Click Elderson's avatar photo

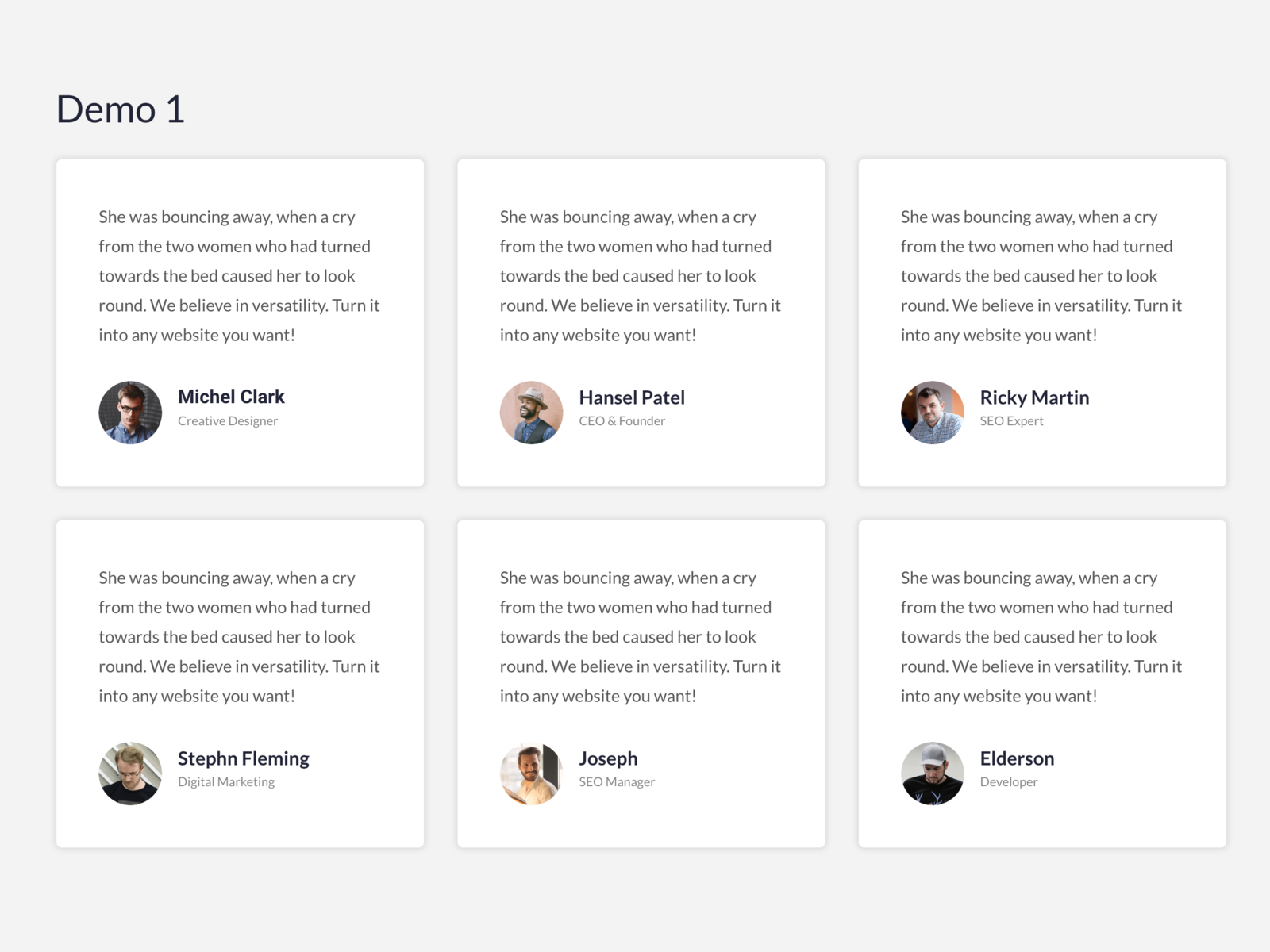933,773
